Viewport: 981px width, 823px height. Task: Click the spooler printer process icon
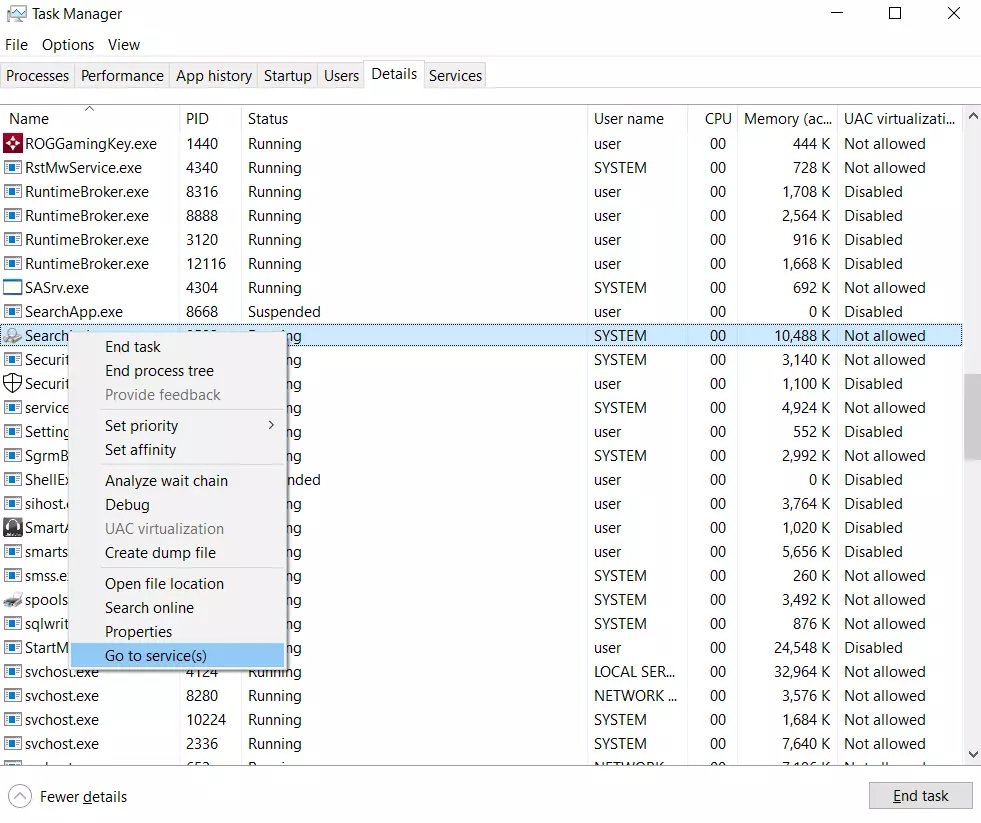tap(13, 600)
